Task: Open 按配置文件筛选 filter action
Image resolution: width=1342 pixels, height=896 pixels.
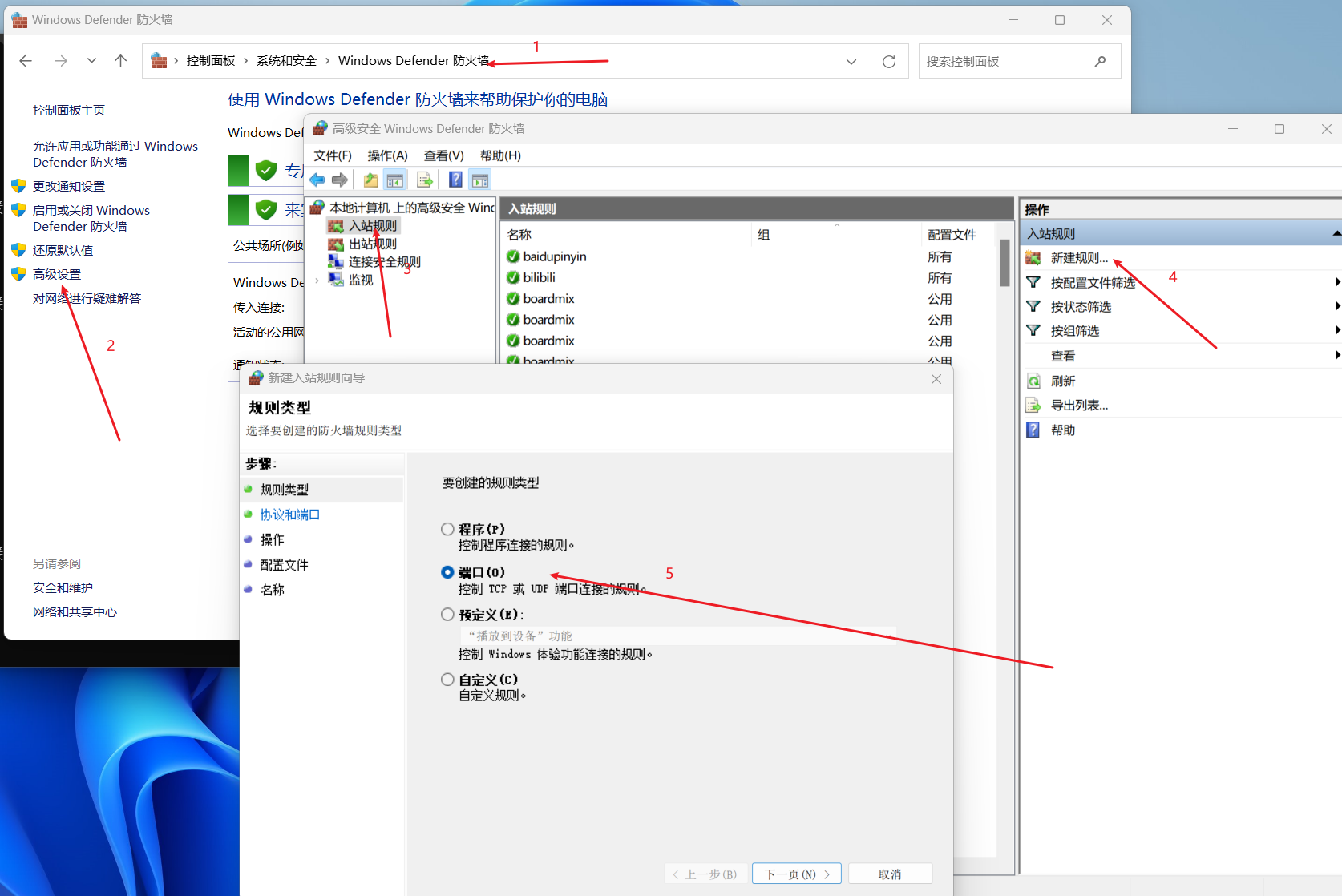Action: pyautogui.click(x=1093, y=283)
